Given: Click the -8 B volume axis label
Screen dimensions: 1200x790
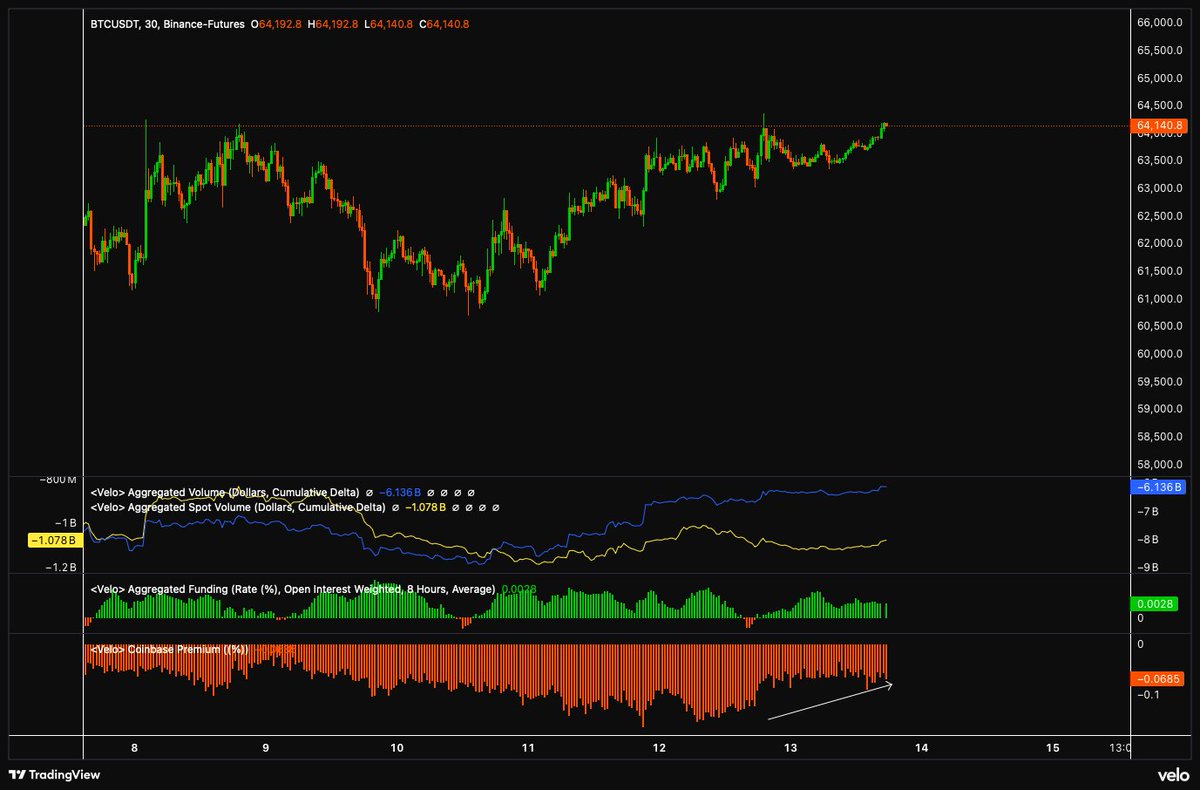Looking at the screenshot, I should coord(1148,540).
